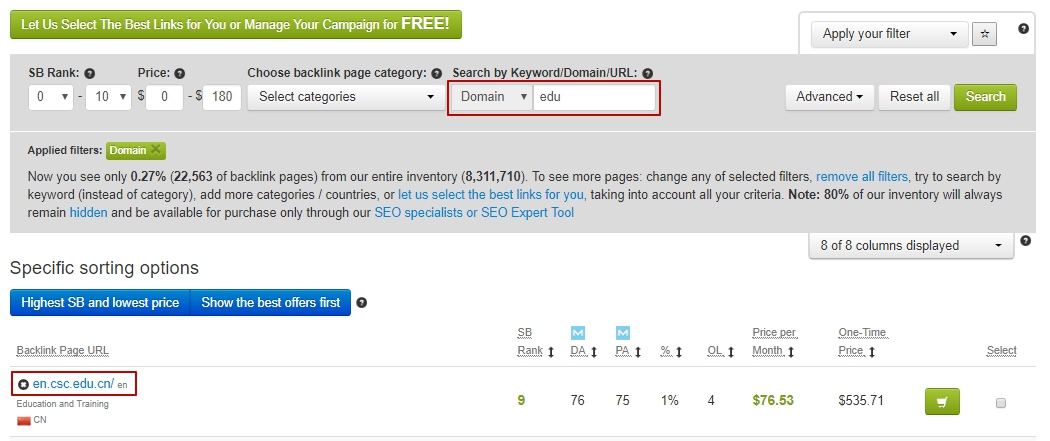Image resolution: width=1050 pixels, height=441 pixels.
Task: Open the Apply your filter dropdown
Action: [x=889, y=34]
